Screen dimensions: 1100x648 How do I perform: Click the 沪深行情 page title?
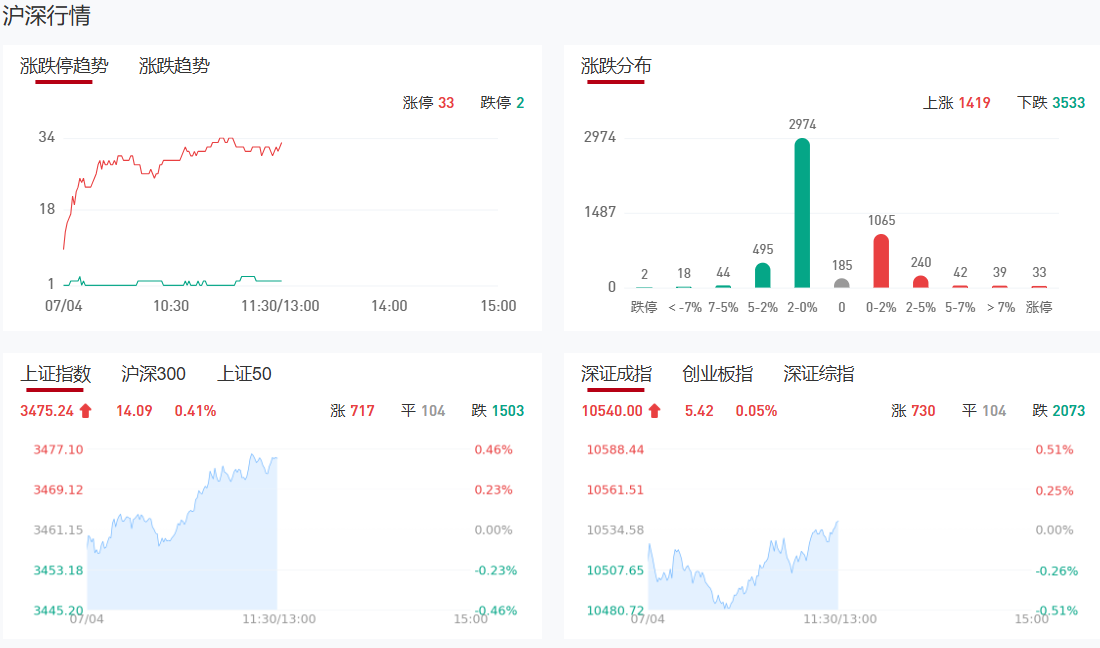(46, 17)
